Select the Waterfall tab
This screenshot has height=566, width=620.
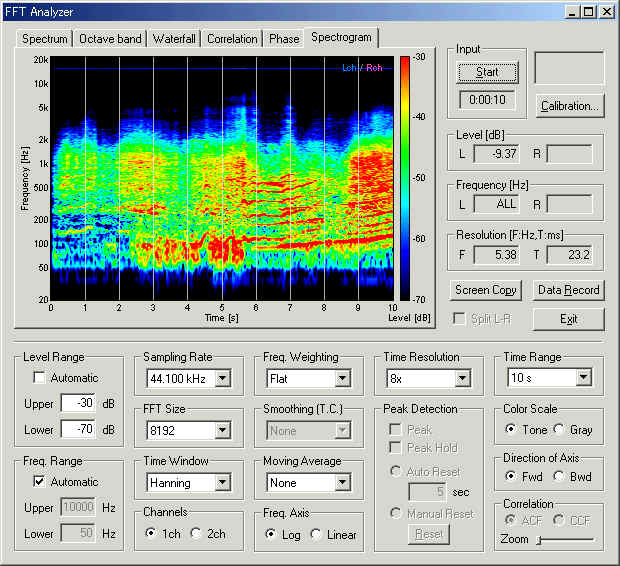pos(175,39)
